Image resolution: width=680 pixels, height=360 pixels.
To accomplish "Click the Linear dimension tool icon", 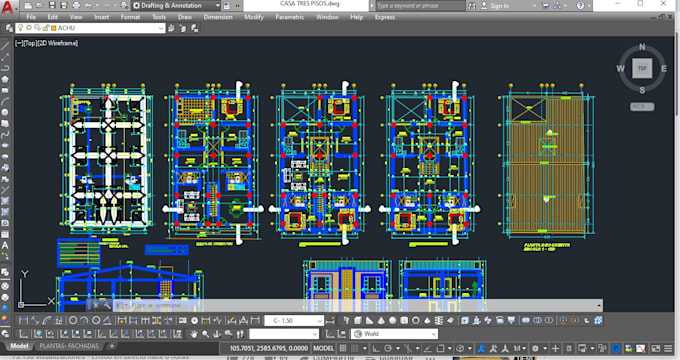I will coord(23,321).
